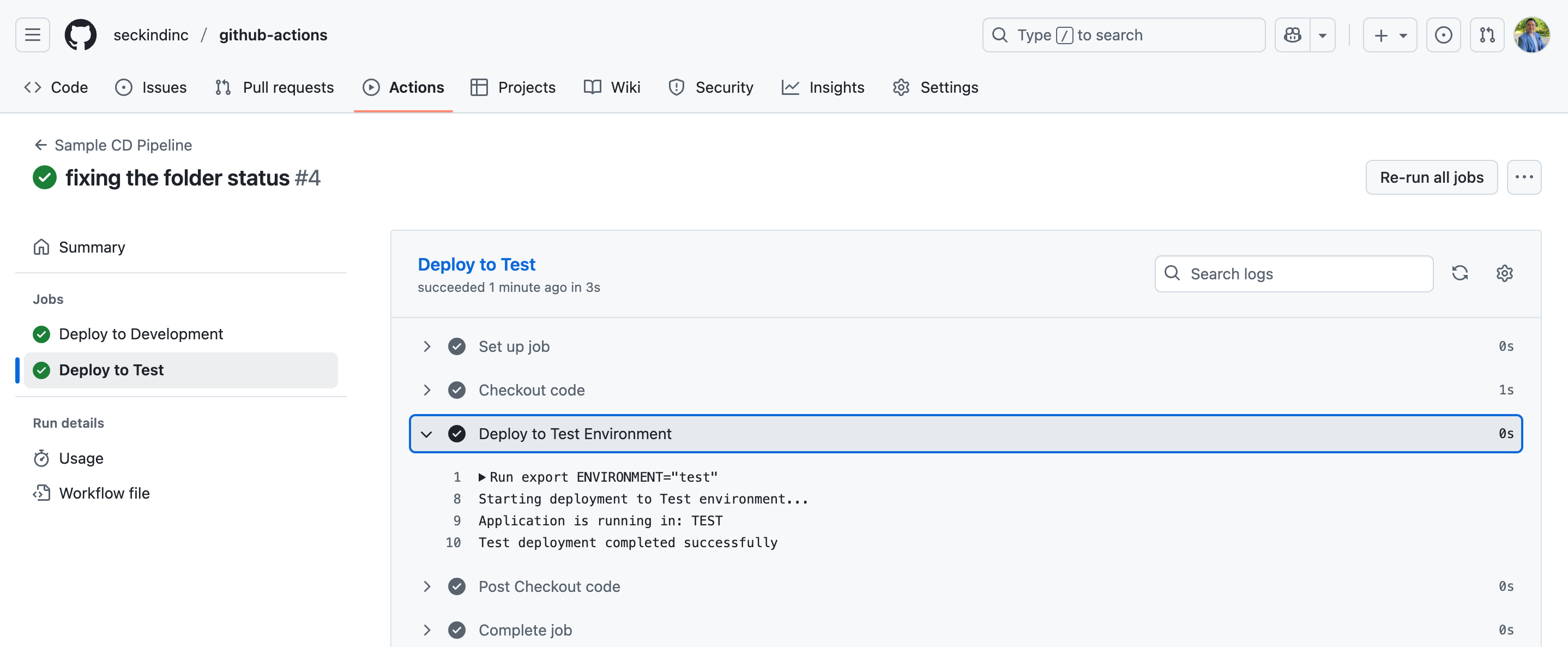Open the Copilot dropdown arrow

(x=1322, y=35)
